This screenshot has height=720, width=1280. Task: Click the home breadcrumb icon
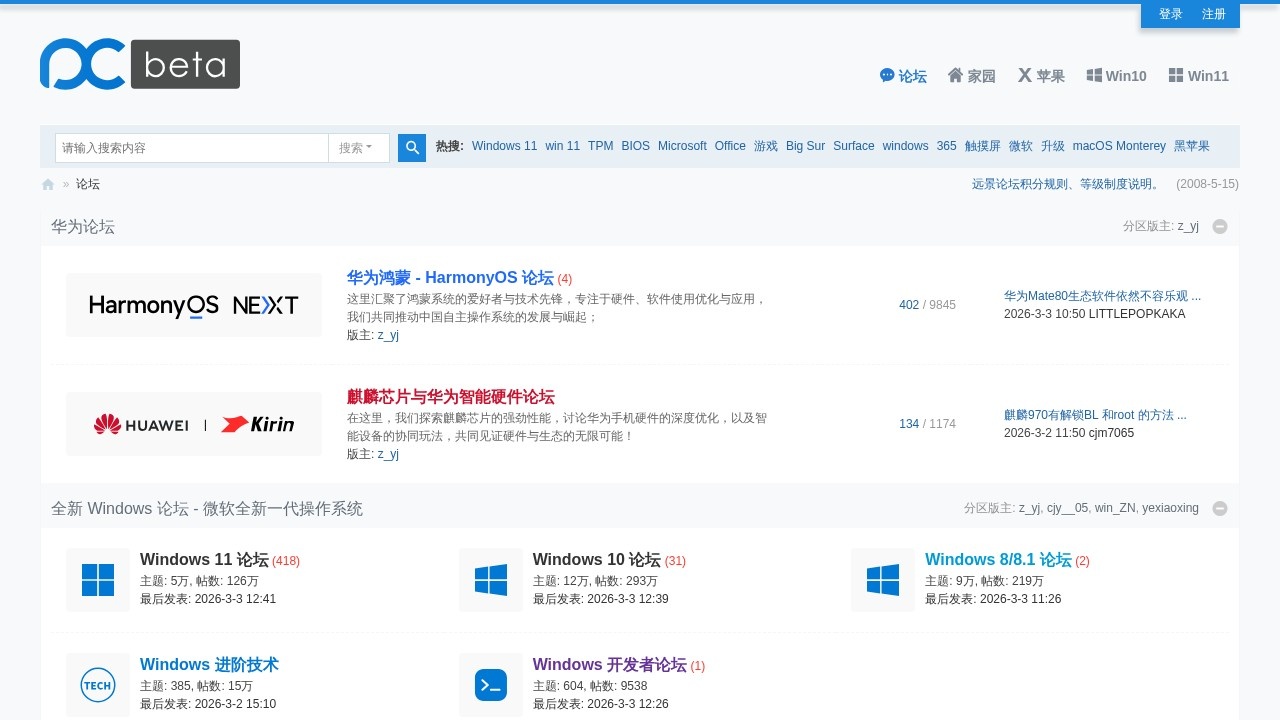(x=48, y=185)
